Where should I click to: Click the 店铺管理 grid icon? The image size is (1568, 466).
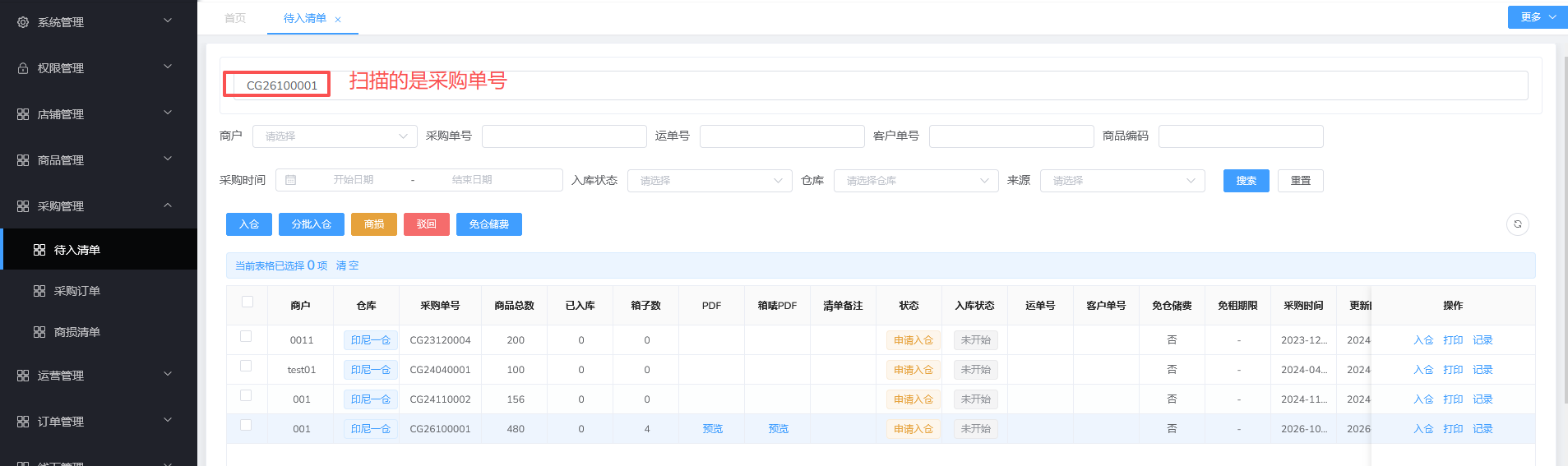pos(23,114)
